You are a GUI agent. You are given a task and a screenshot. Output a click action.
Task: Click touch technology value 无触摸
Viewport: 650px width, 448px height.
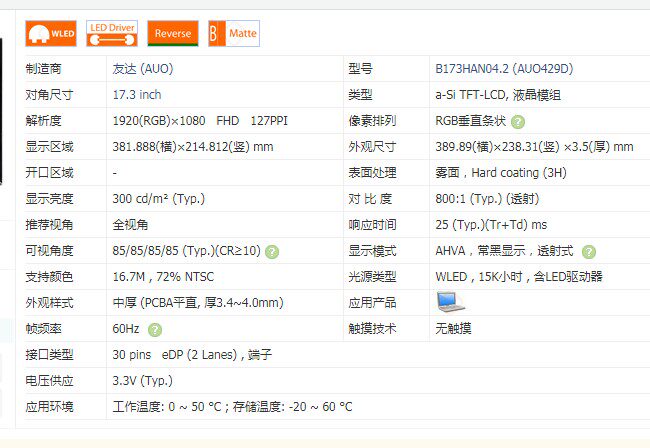click(453, 329)
